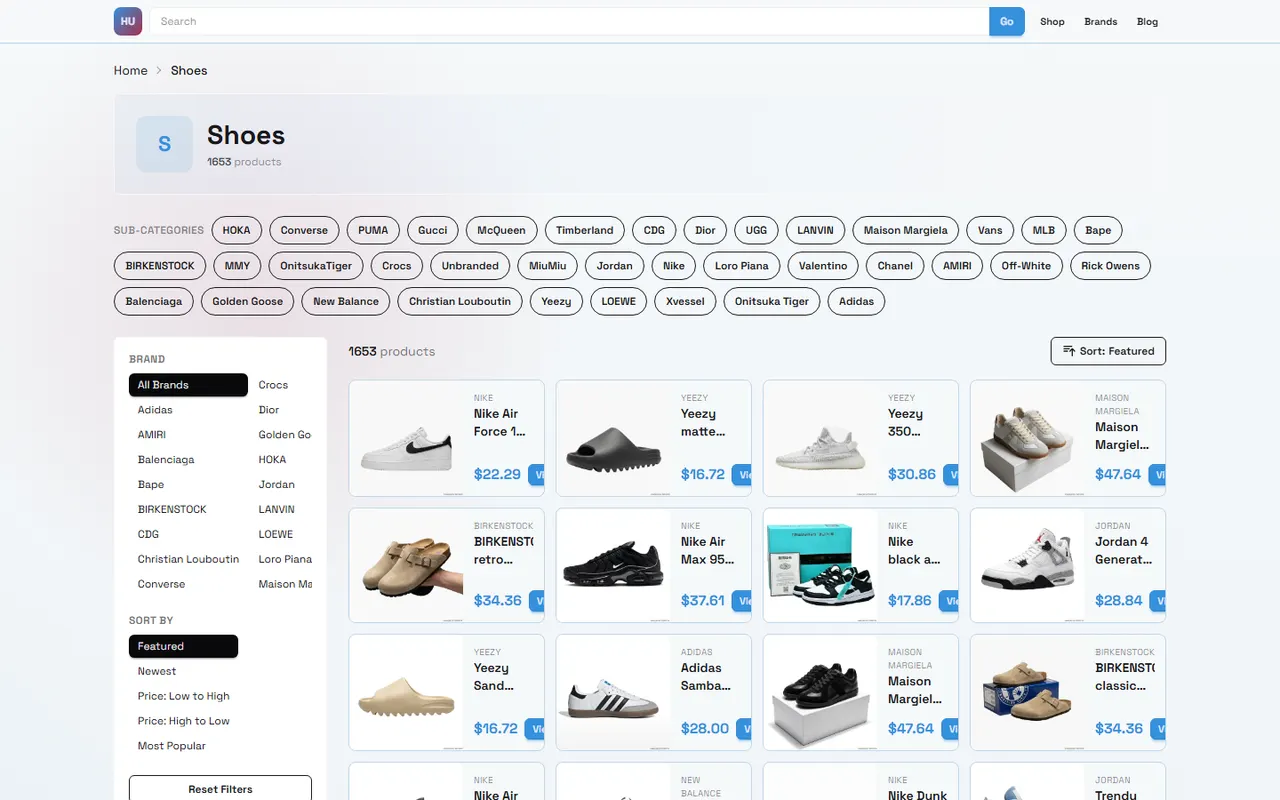Screen dimensions: 1280x800
Task: Click the search input field
Action: pos(569,21)
